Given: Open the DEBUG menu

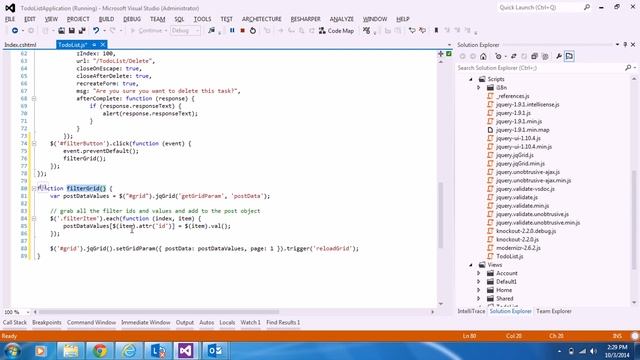Looking at the screenshot, I should point(132,19).
